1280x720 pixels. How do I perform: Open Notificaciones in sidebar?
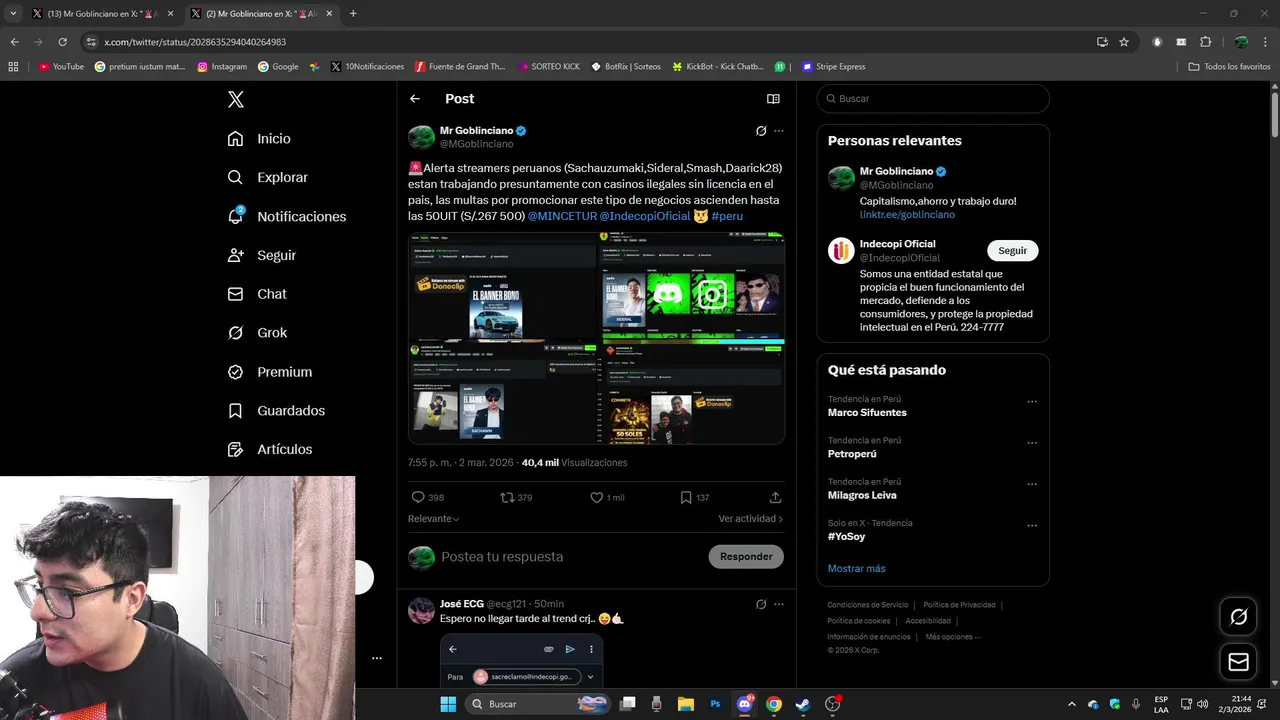click(x=286, y=216)
